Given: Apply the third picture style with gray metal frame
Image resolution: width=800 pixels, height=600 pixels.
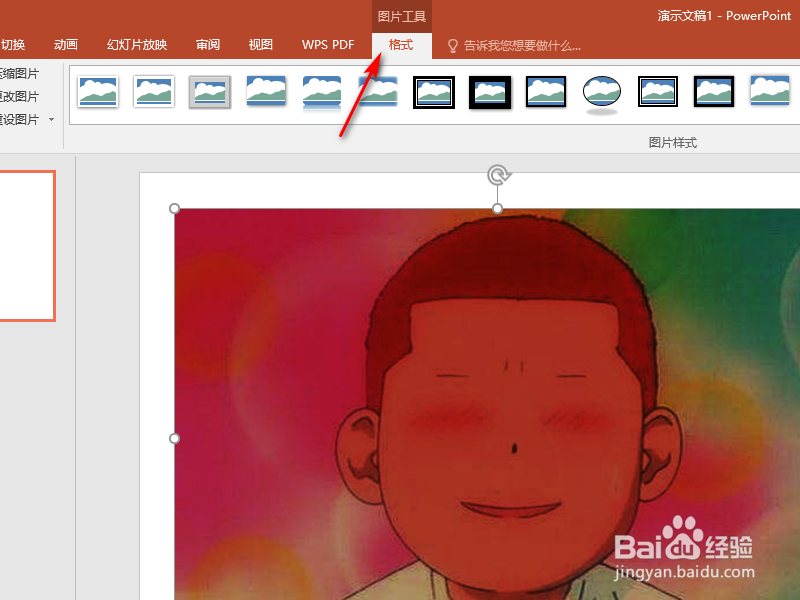Looking at the screenshot, I should (x=210, y=92).
